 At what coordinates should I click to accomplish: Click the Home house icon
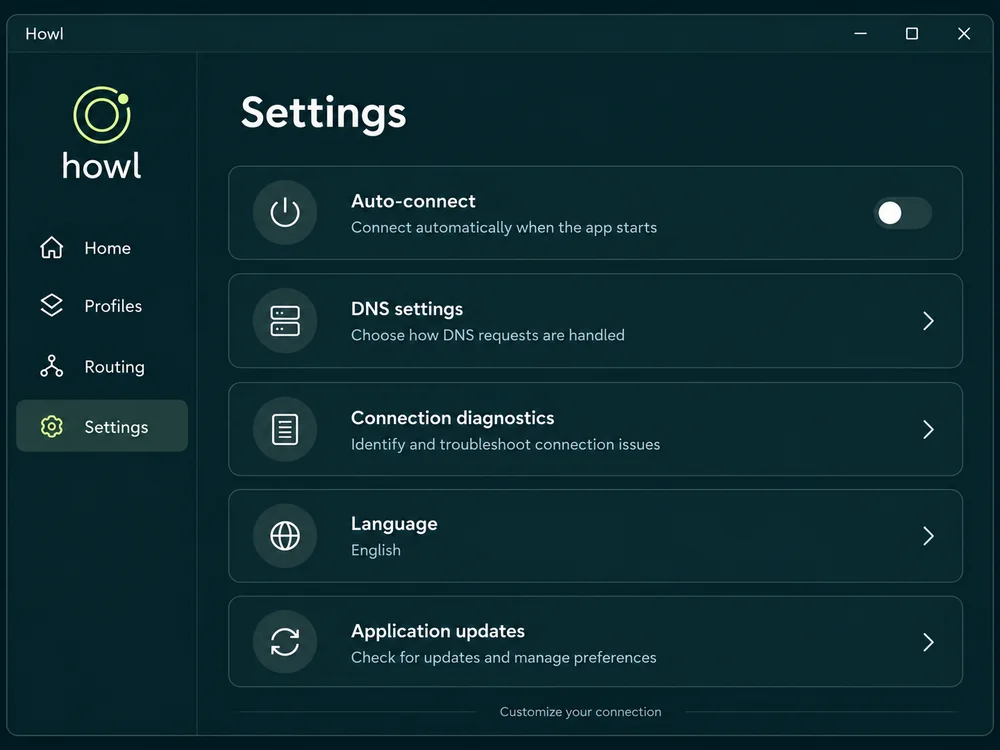(52, 247)
